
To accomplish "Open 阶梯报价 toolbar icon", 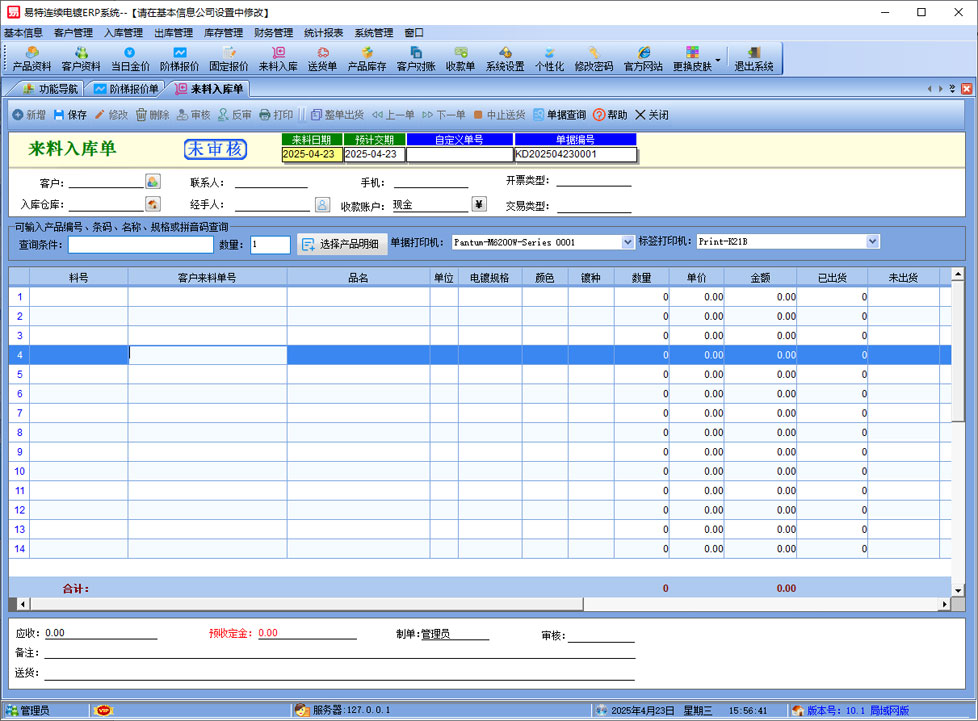I will (x=179, y=58).
